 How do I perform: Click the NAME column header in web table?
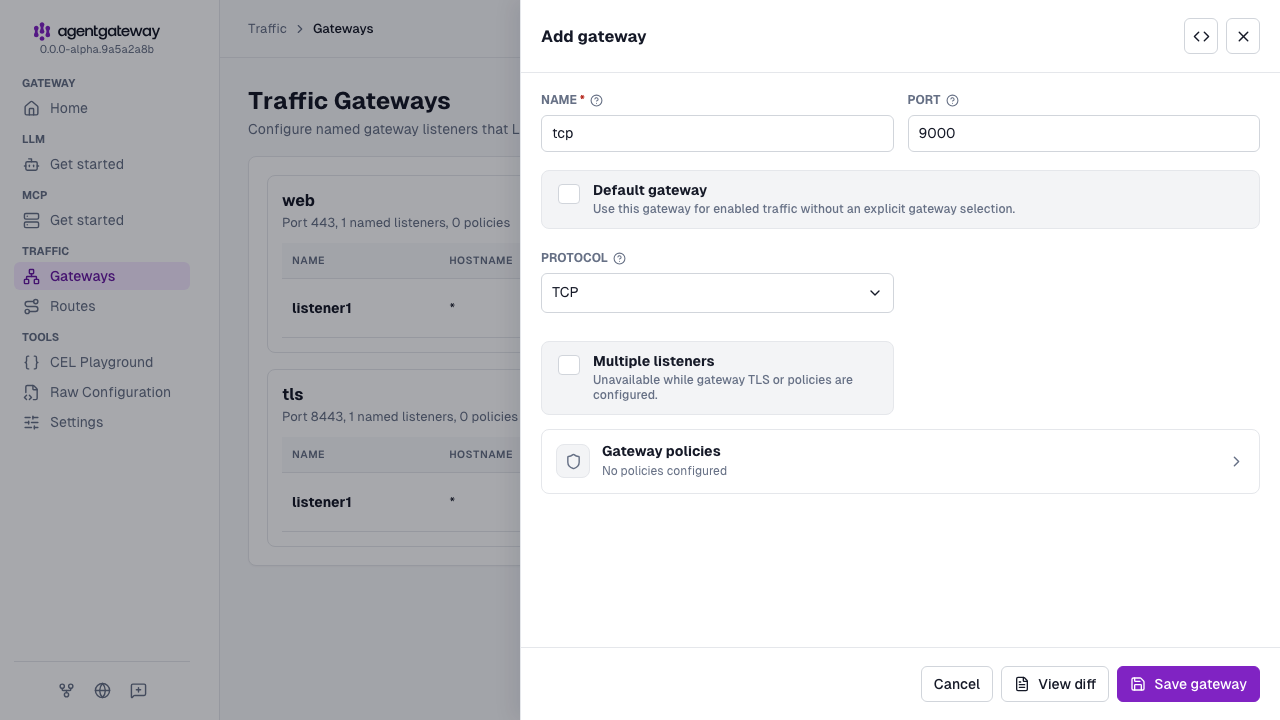coord(308,260)
